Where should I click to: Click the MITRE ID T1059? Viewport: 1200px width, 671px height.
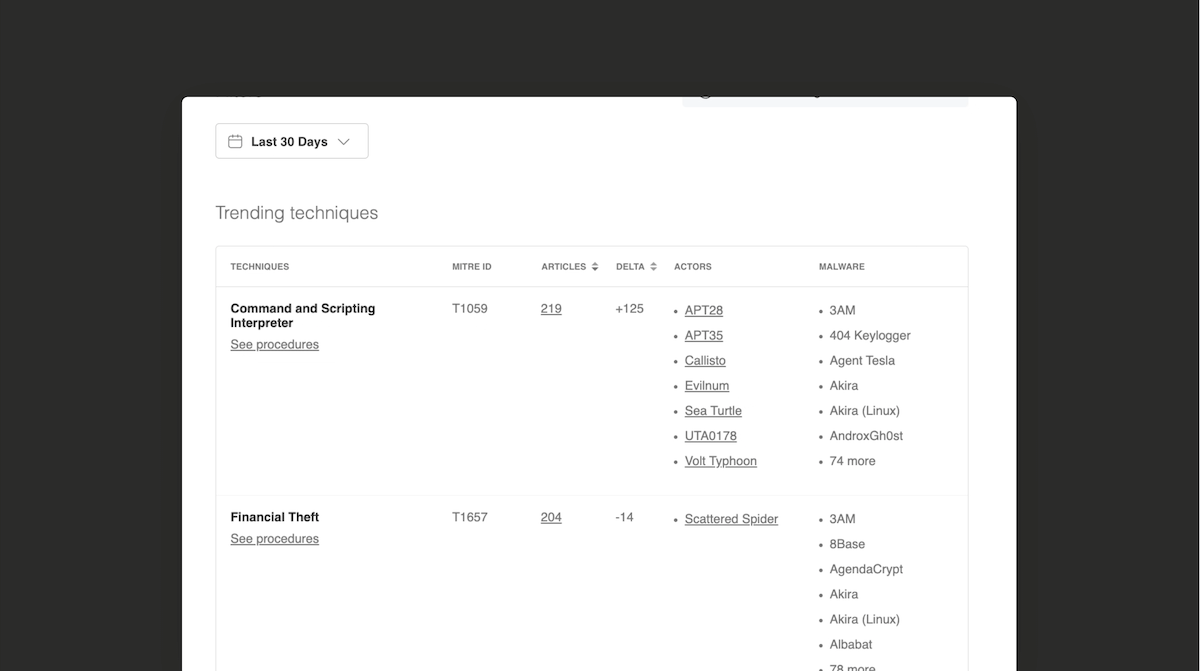point(470,309)
